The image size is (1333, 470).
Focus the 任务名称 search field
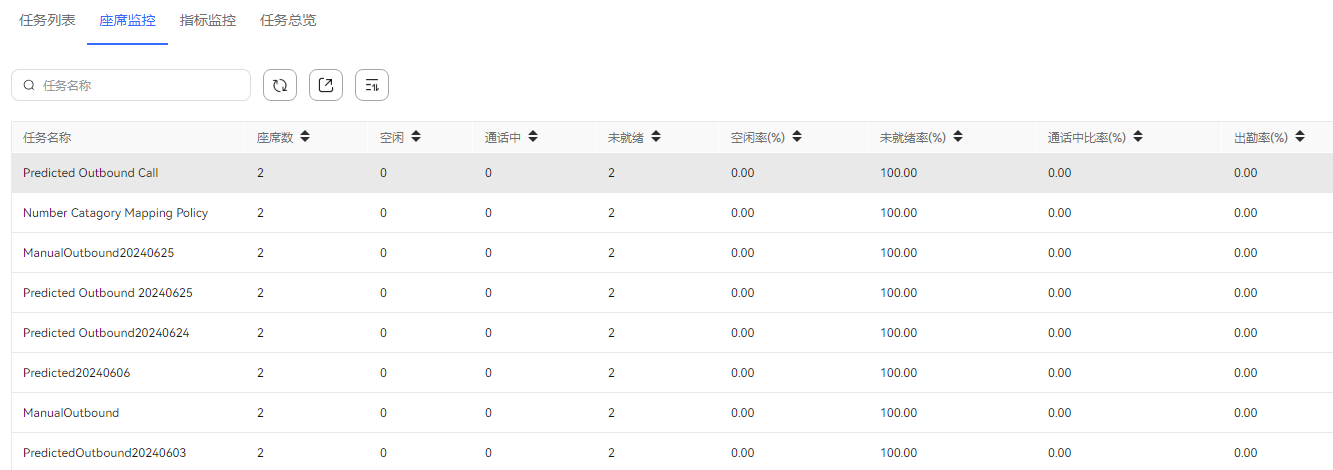[x=131, y=85]
